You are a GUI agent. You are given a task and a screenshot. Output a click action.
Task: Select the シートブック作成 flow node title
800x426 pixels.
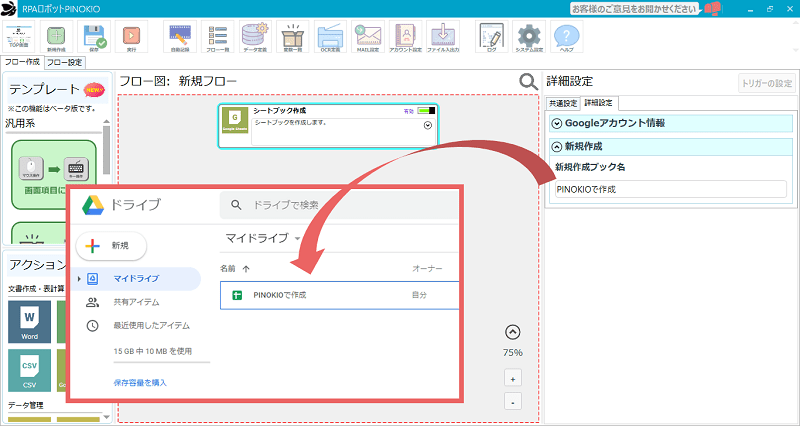coord(280,111)
